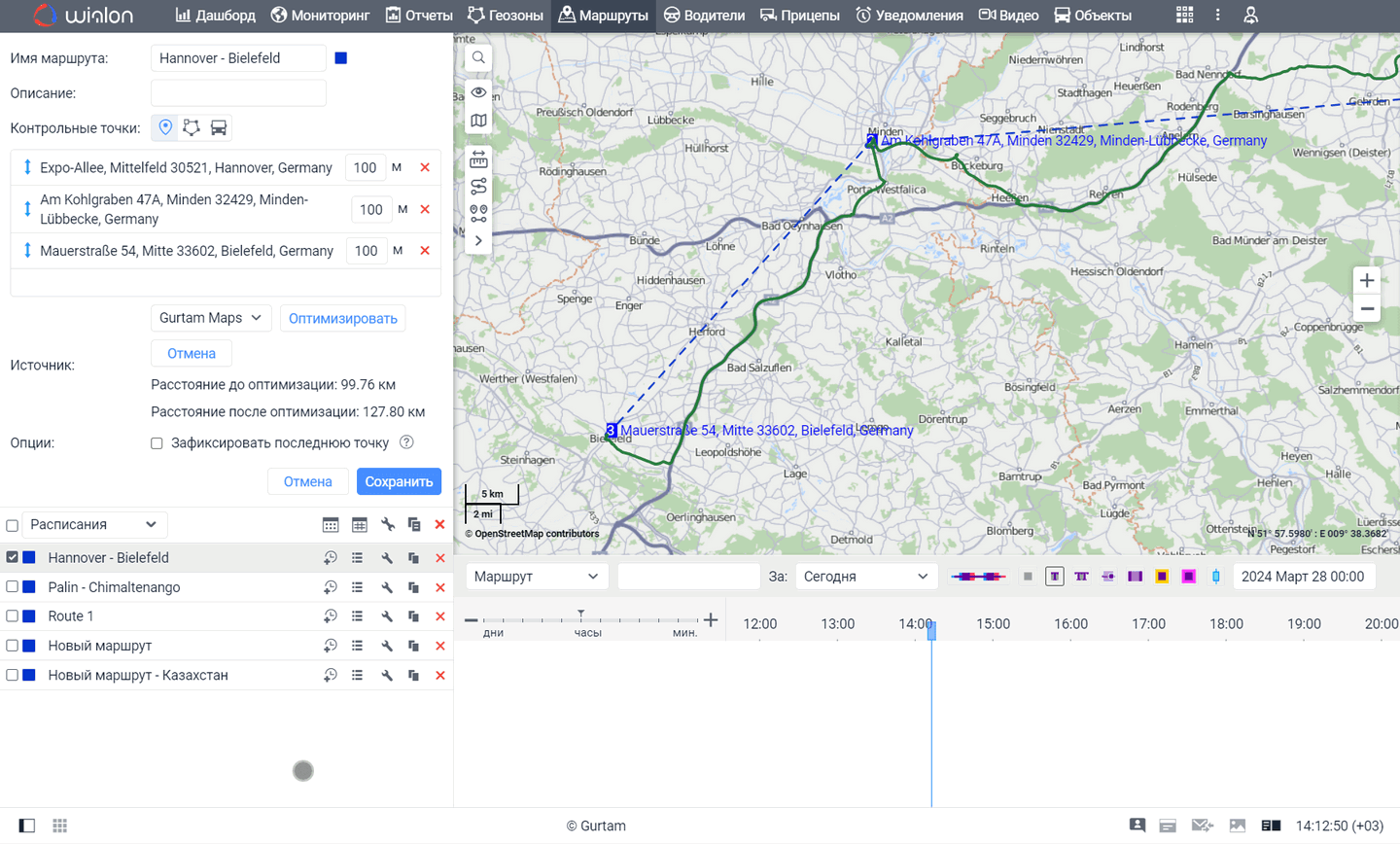This screenshot has height=844, width=1400.
Task: Expand the map toolbar chevron arrow
Action: (x=477, y=240)
